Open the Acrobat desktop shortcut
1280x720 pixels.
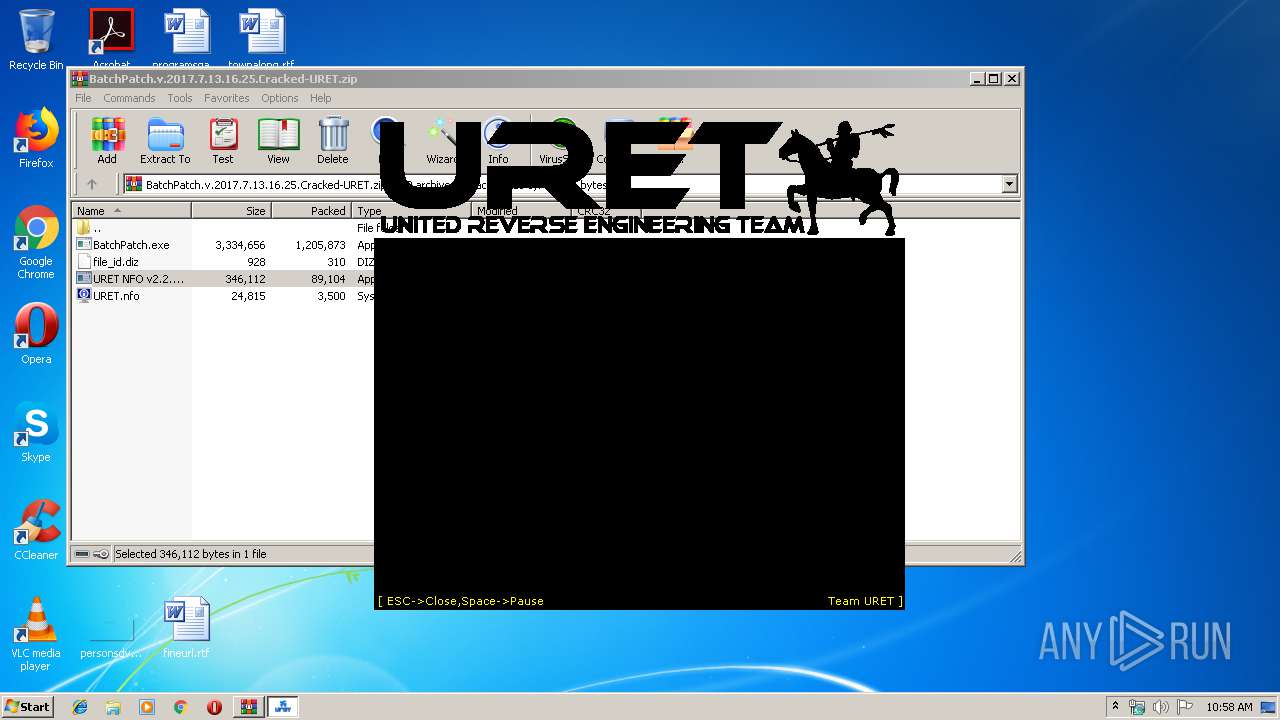111,40
